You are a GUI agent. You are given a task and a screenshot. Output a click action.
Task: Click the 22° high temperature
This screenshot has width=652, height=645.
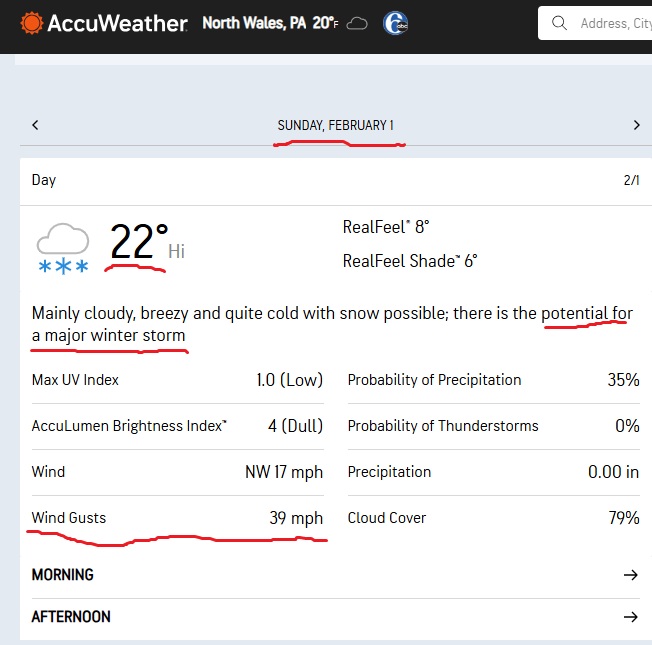pyautogui.click(x=138, y=242)
